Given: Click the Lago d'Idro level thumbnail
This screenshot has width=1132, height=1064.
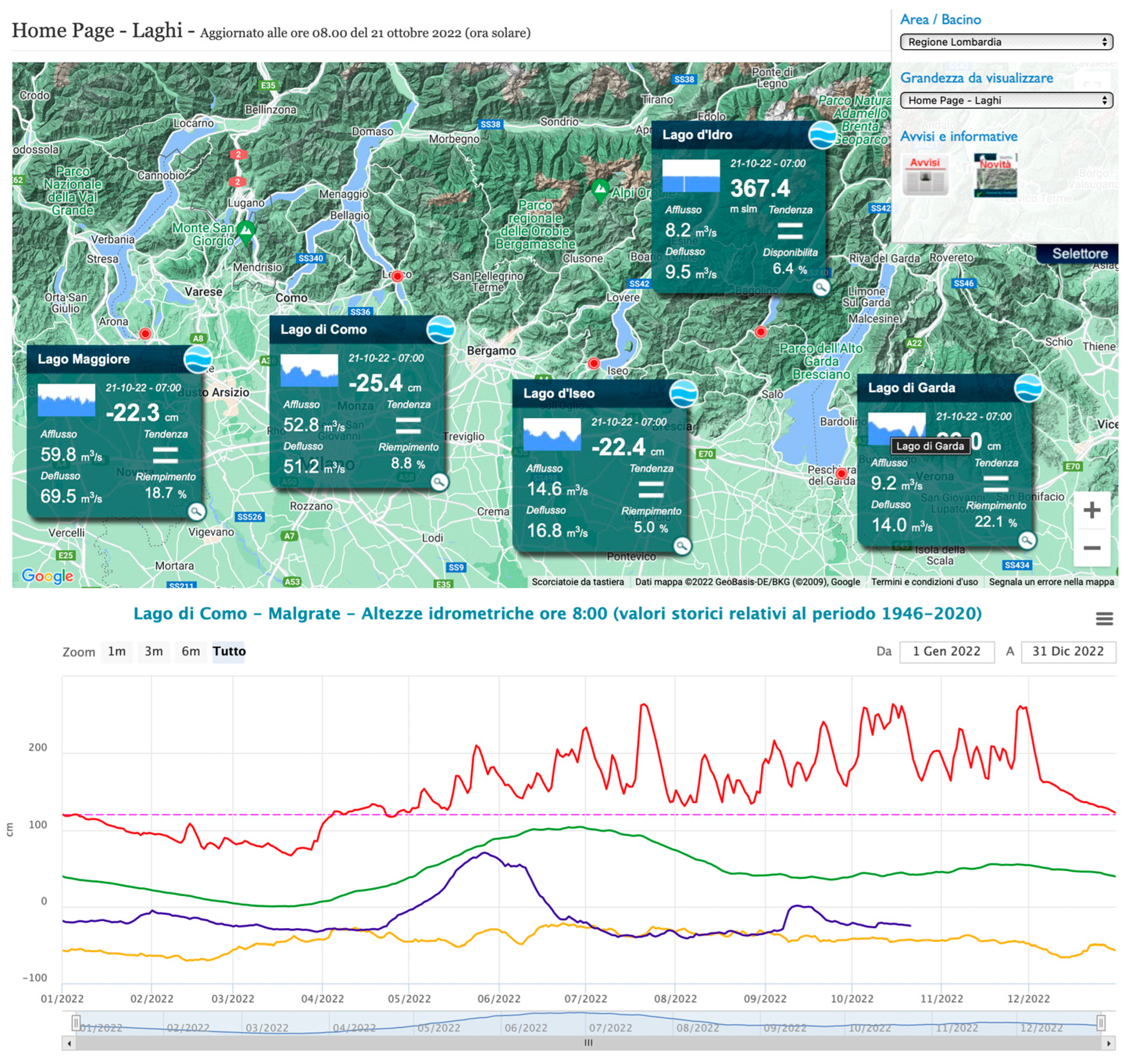Looking at the screenshot, I should (691, 176).
